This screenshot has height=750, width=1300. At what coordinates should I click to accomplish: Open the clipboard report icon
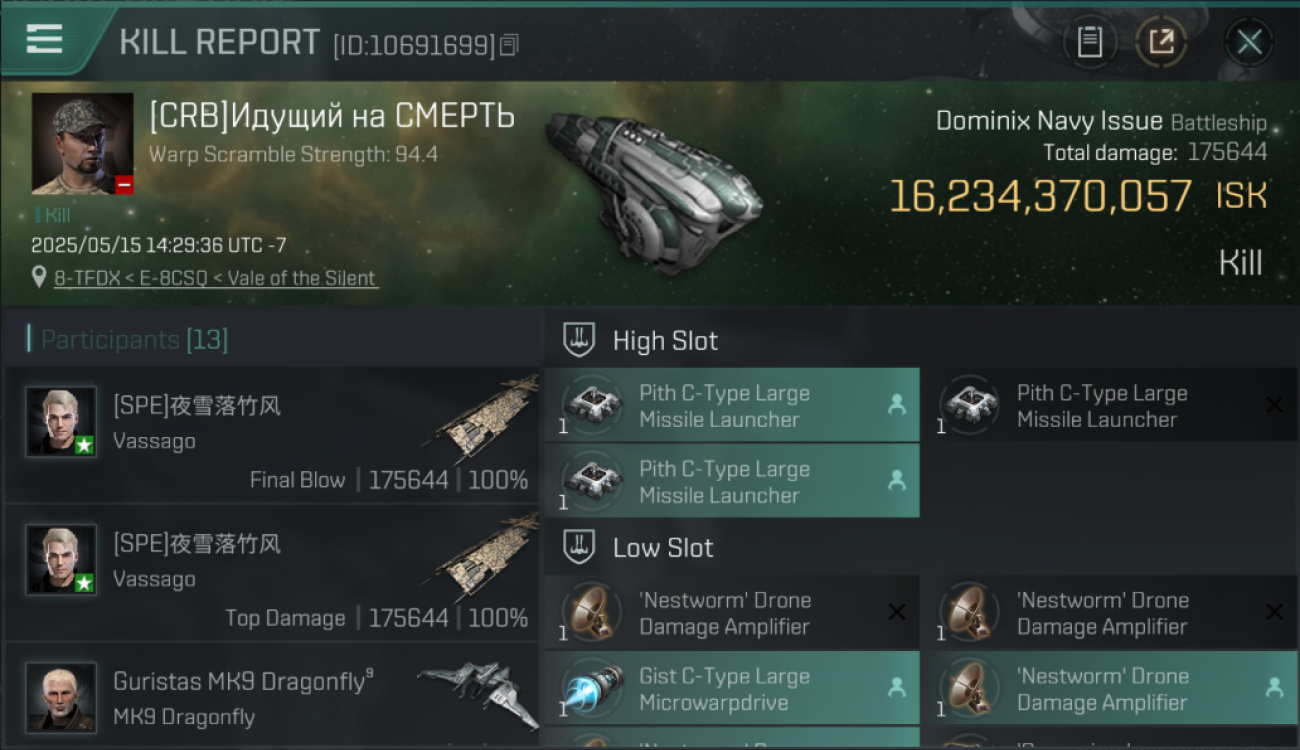tap(1090, 42)
